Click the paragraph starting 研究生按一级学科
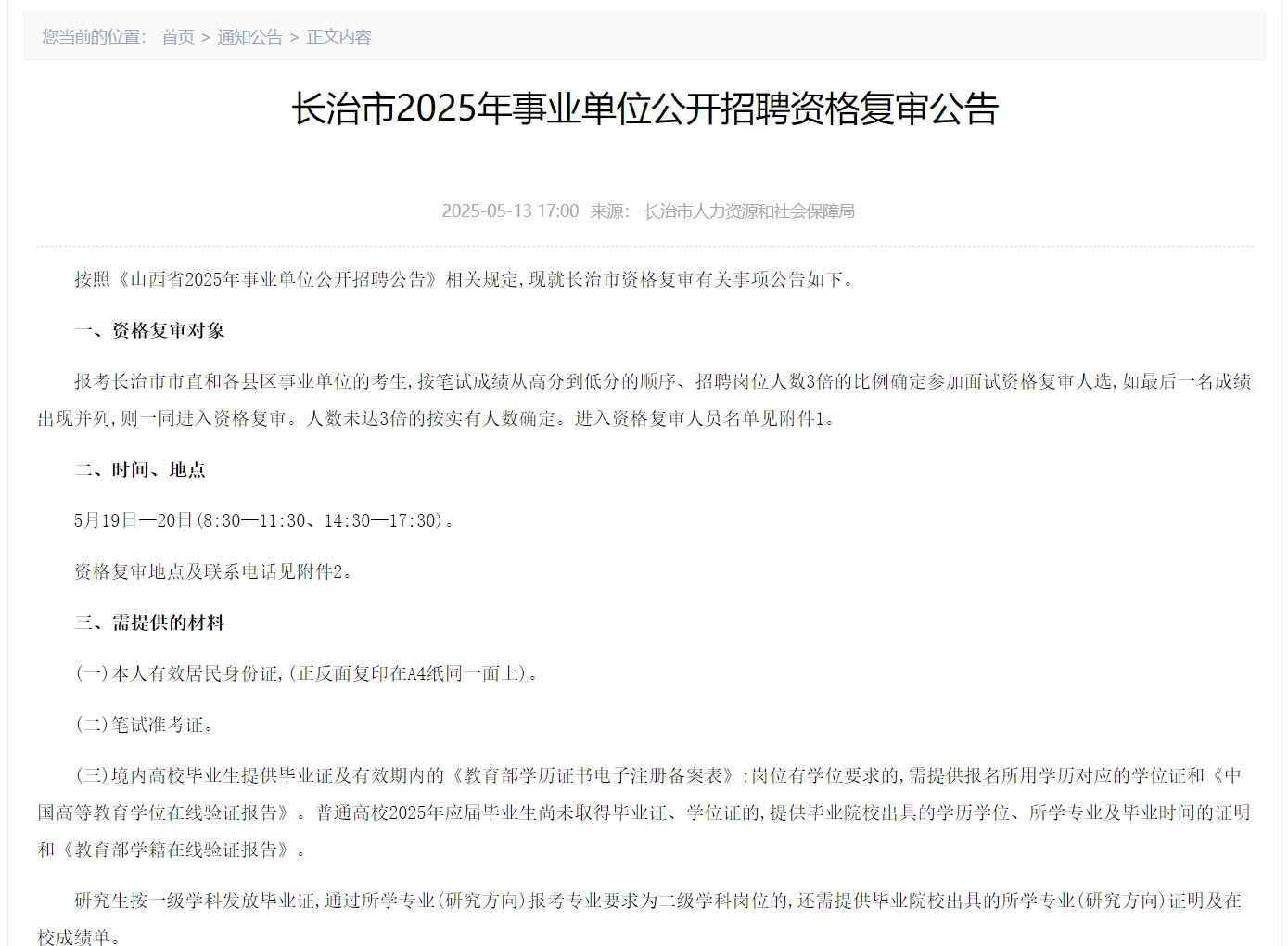The height and width of the screenshot is (946, 1288). 640,919
